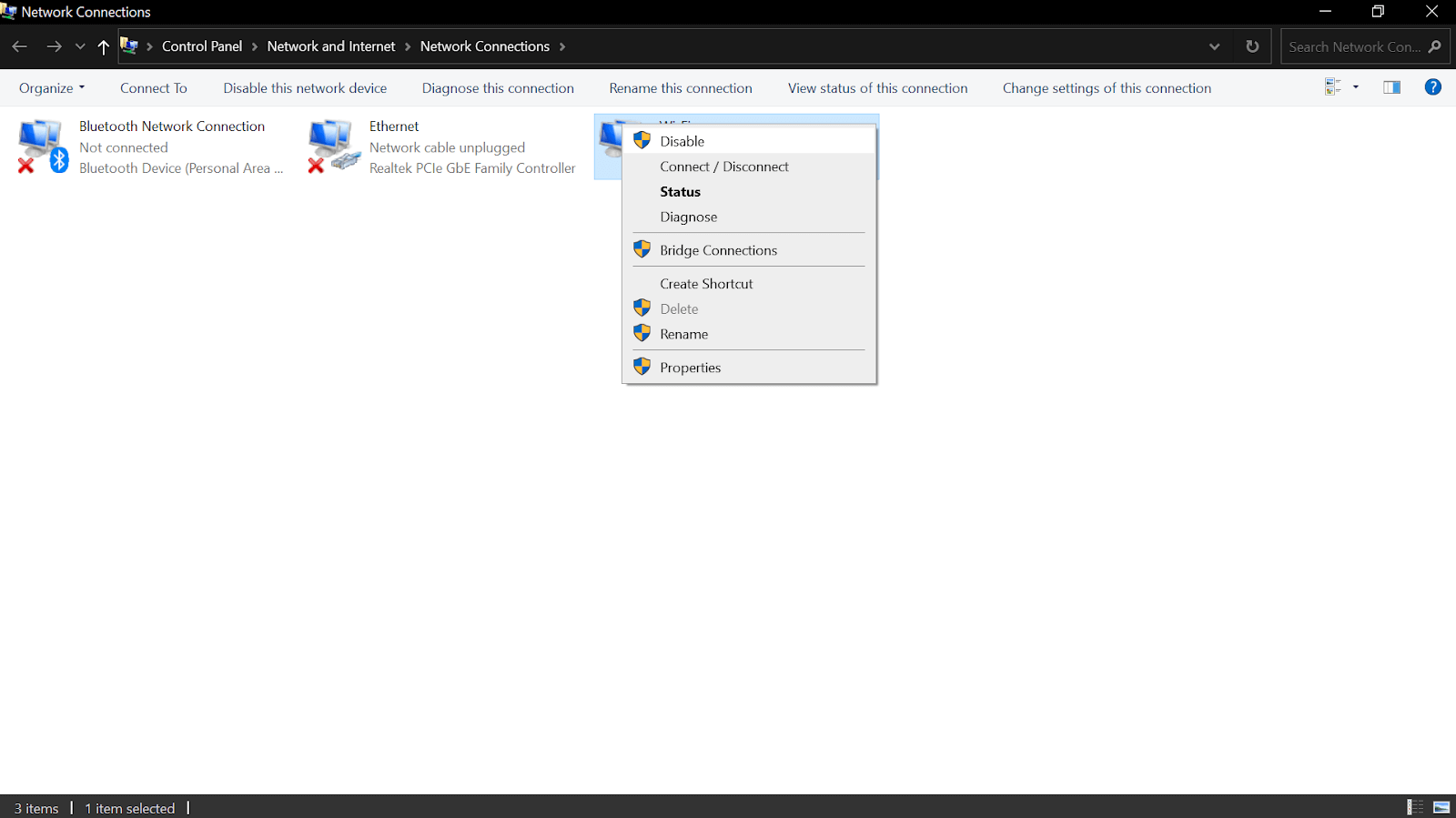
Task: Open the Help question mark icon
Action: coord(1432,87)
